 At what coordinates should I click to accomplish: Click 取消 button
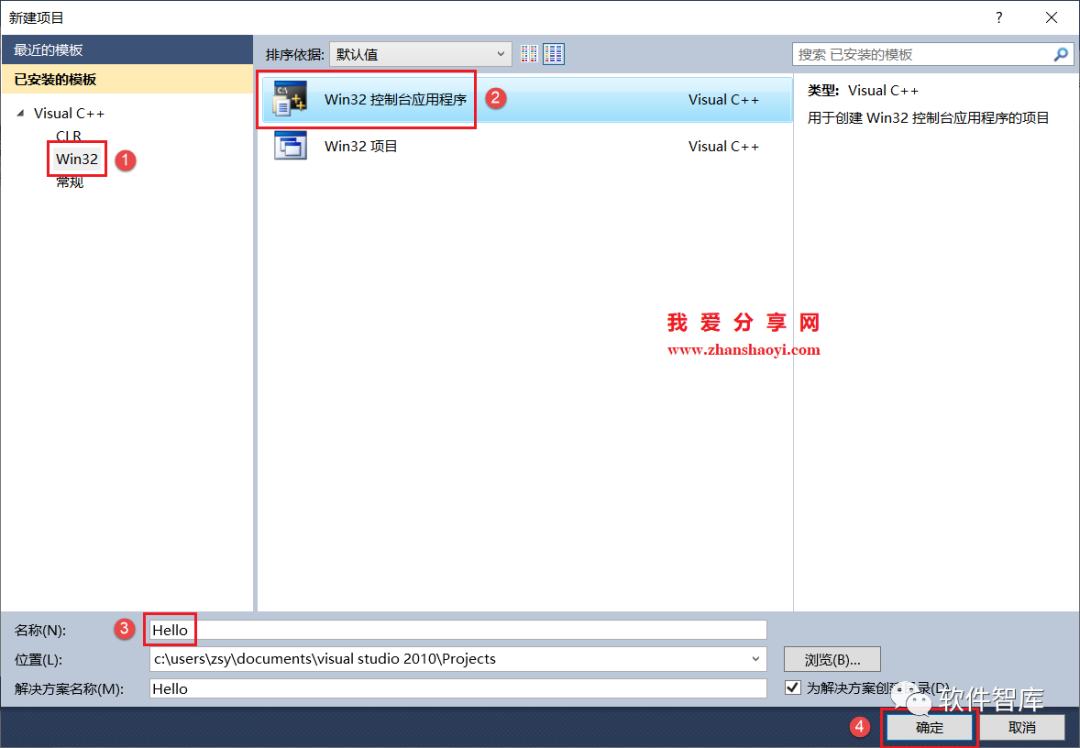click(1022, 727)
